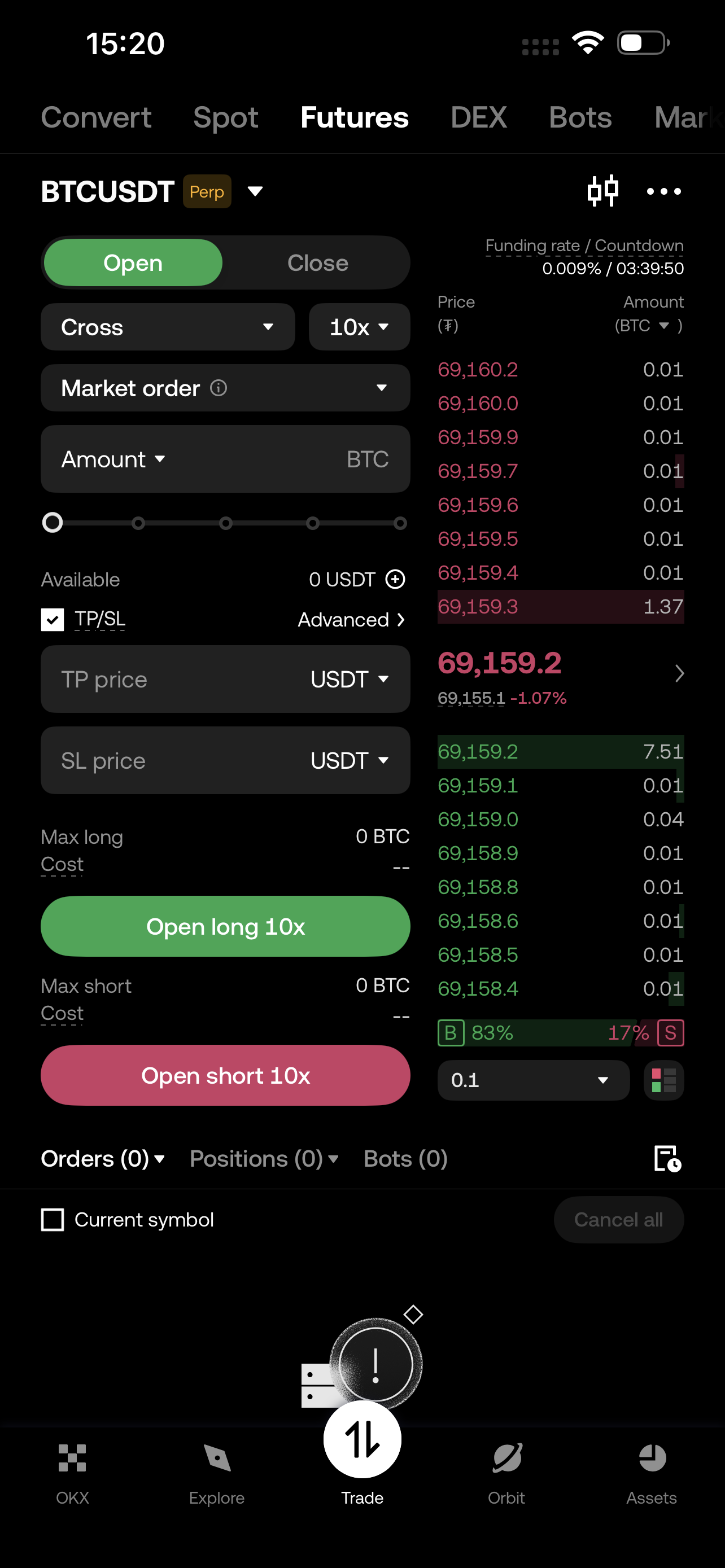Image resolution: width=725 pixels, height=1568 pixels.
Task: Open the candlestick chart view
Action: (602, 191)
